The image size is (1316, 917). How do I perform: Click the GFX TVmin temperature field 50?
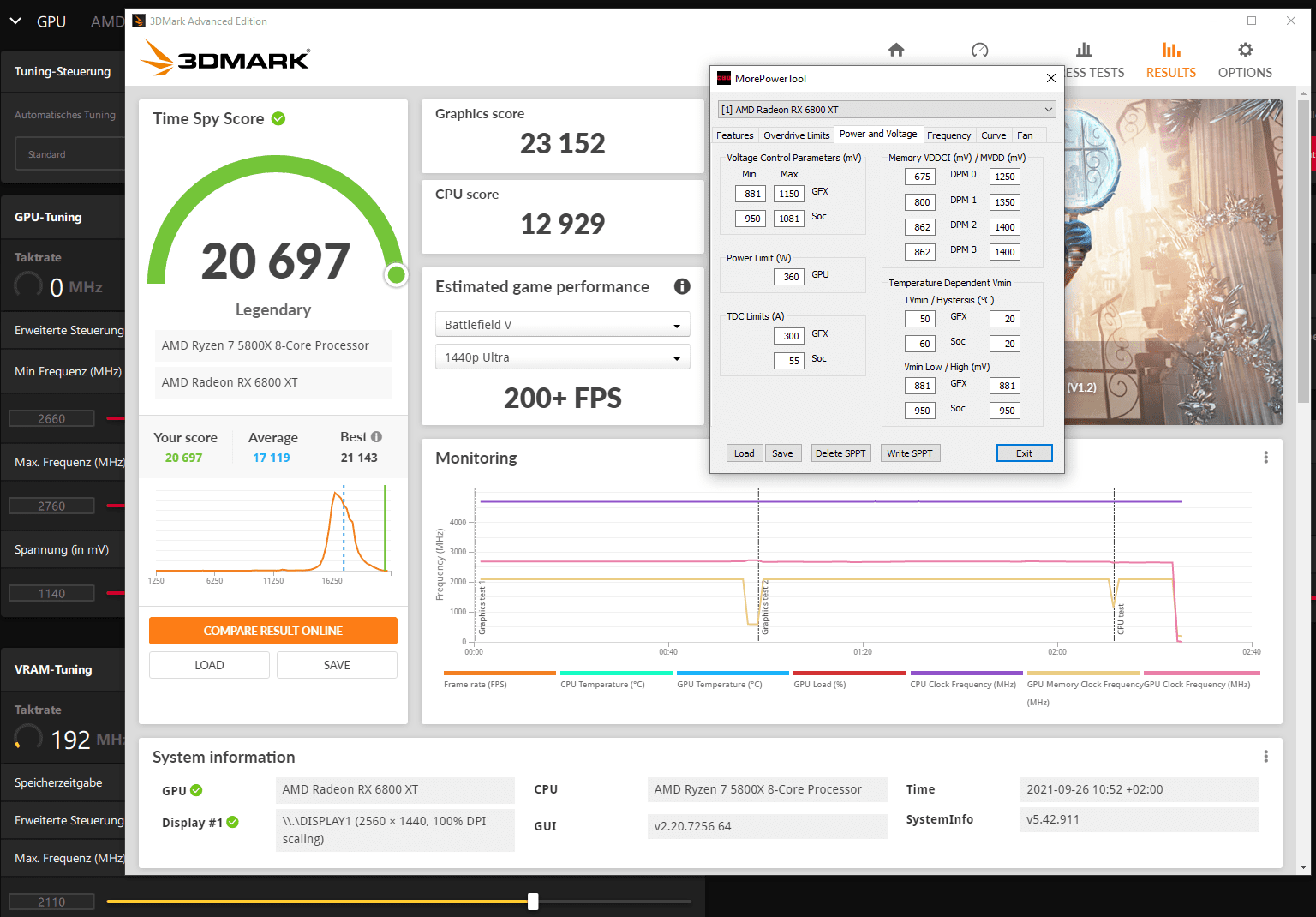920,319
